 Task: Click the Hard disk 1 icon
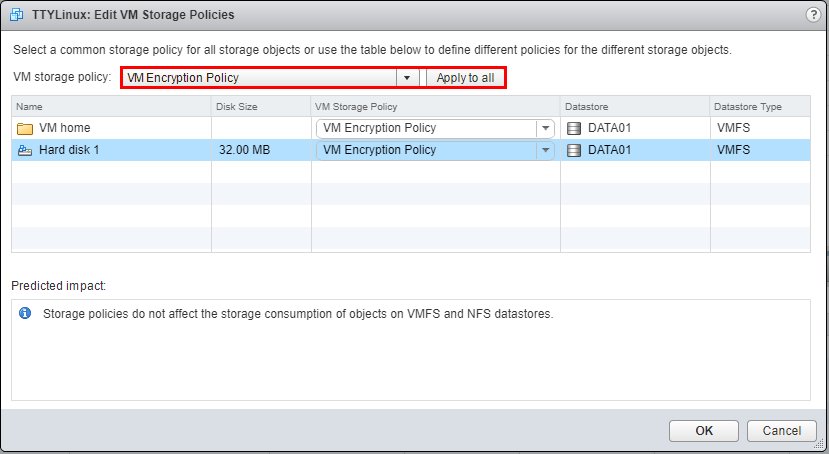(25, 150)
